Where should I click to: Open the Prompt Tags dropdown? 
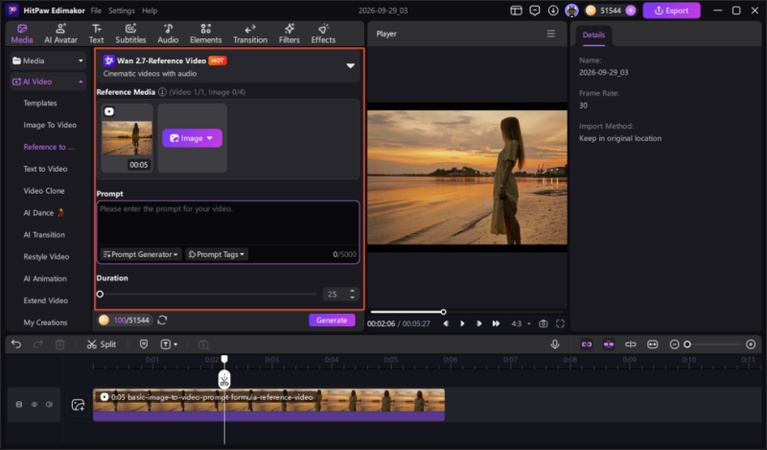[216, 254]
